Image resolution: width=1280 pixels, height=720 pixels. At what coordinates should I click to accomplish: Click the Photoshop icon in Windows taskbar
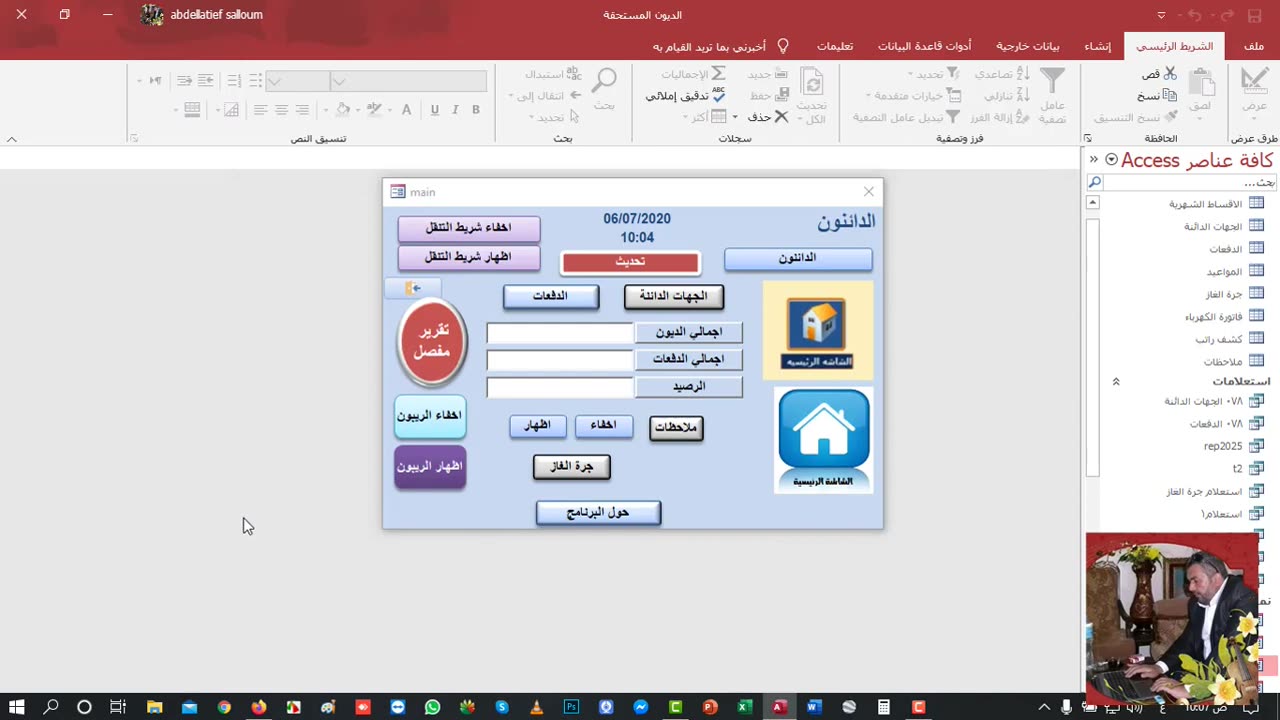pos(571,707)
